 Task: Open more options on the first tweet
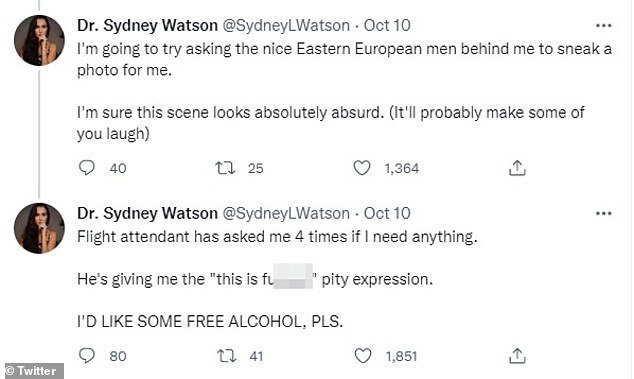point(604,25)
